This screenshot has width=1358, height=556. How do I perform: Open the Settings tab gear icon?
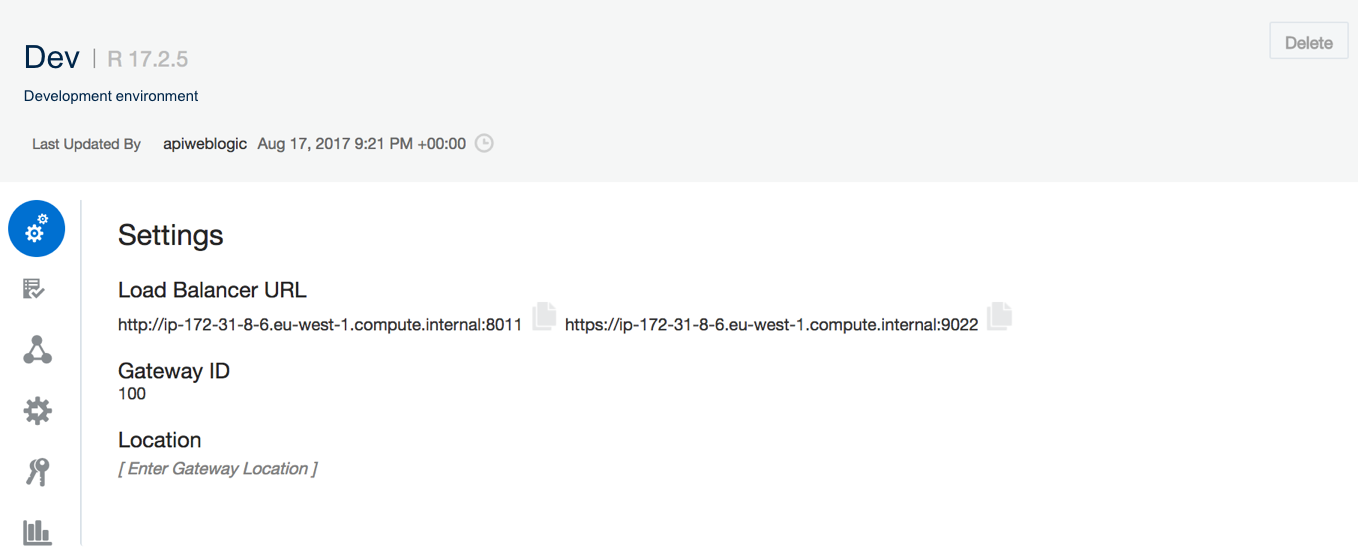pos(37,229)
